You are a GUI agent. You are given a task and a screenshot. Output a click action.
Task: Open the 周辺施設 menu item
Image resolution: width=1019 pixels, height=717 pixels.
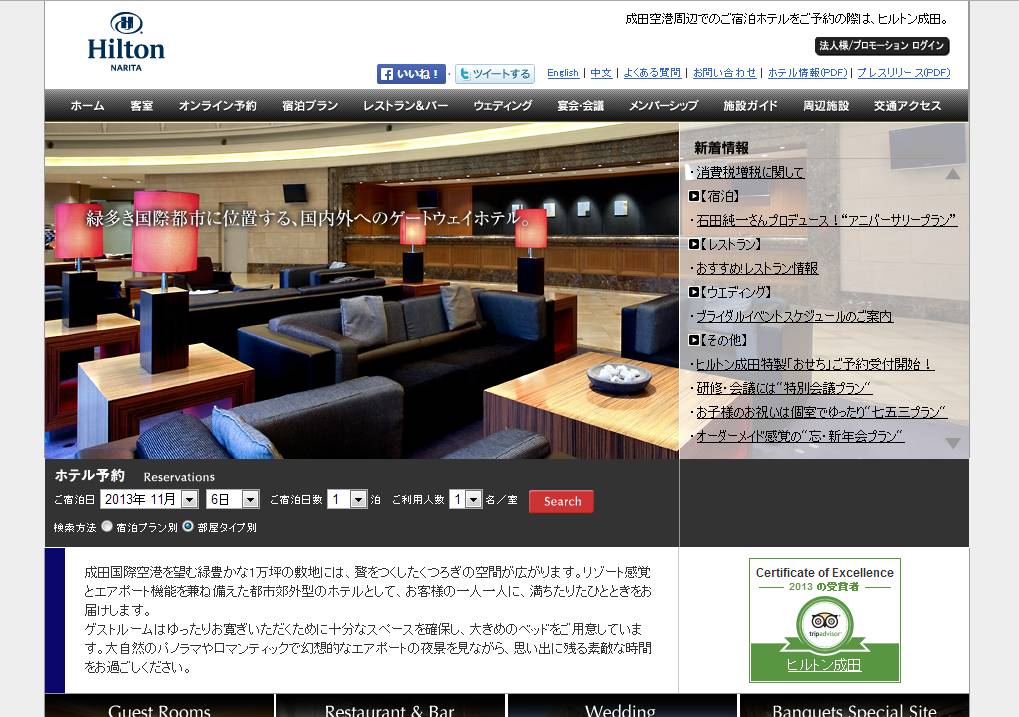pos(825,105)
